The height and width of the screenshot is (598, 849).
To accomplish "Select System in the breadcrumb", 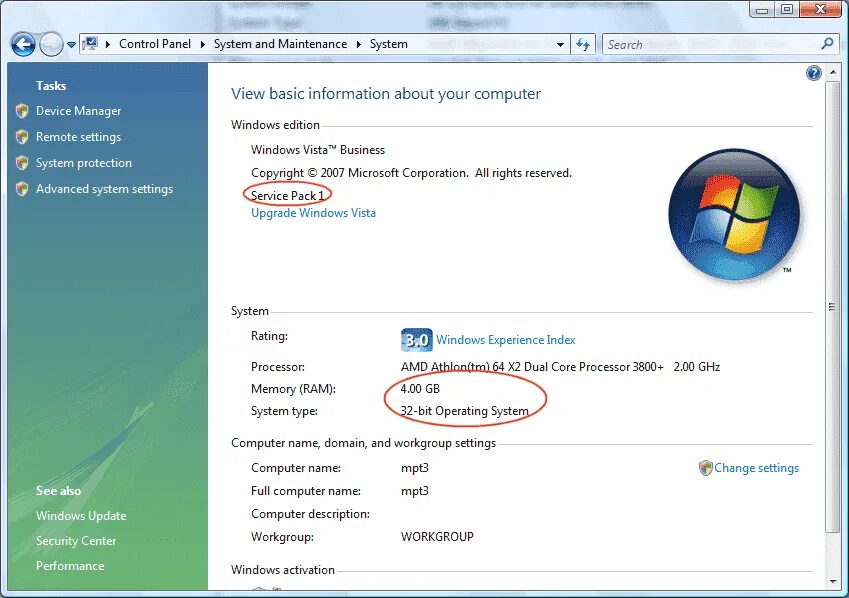I will pyautogui.click(x=388, y=44).
